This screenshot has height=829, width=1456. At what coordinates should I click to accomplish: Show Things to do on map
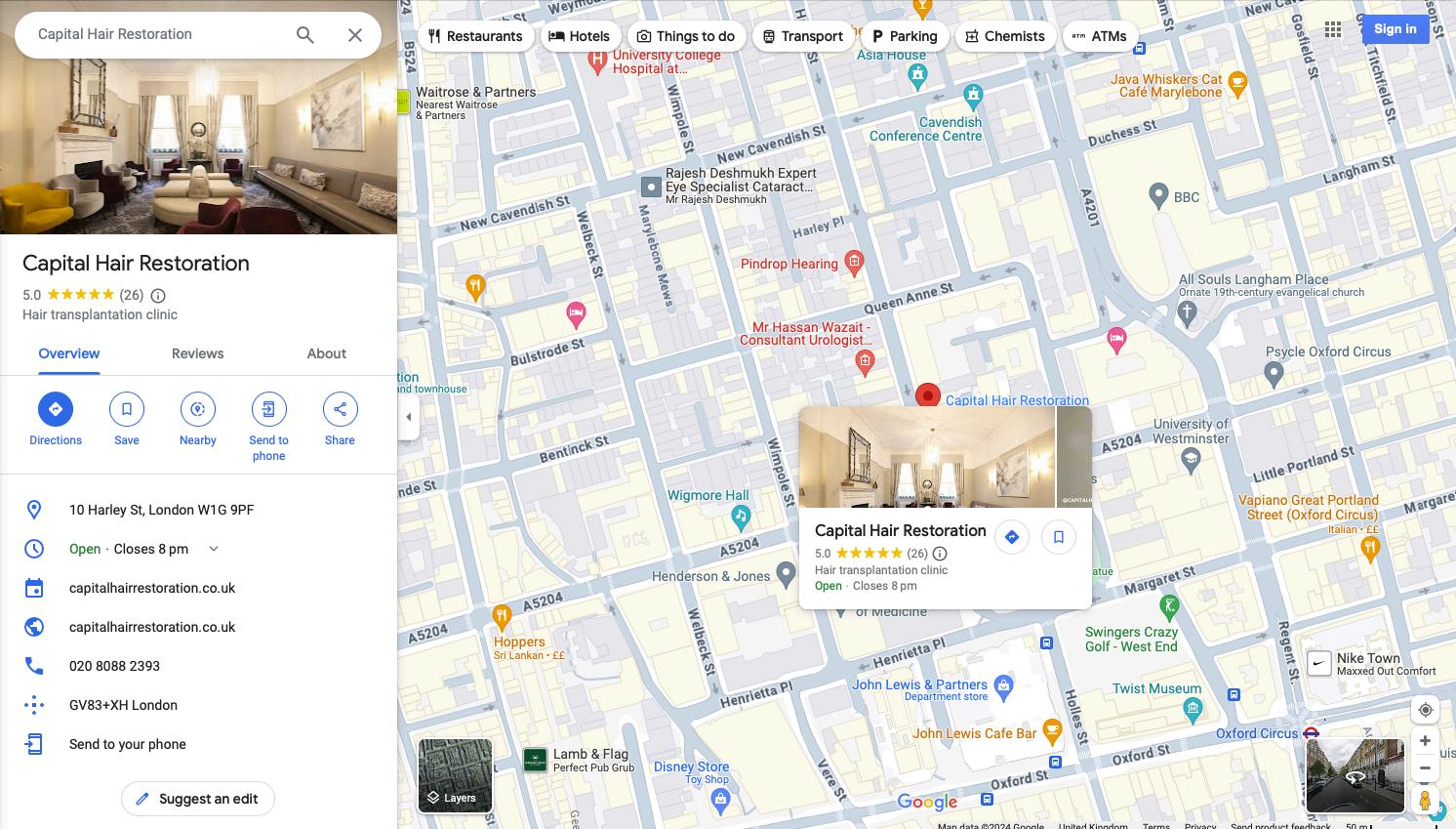(686, 36)
